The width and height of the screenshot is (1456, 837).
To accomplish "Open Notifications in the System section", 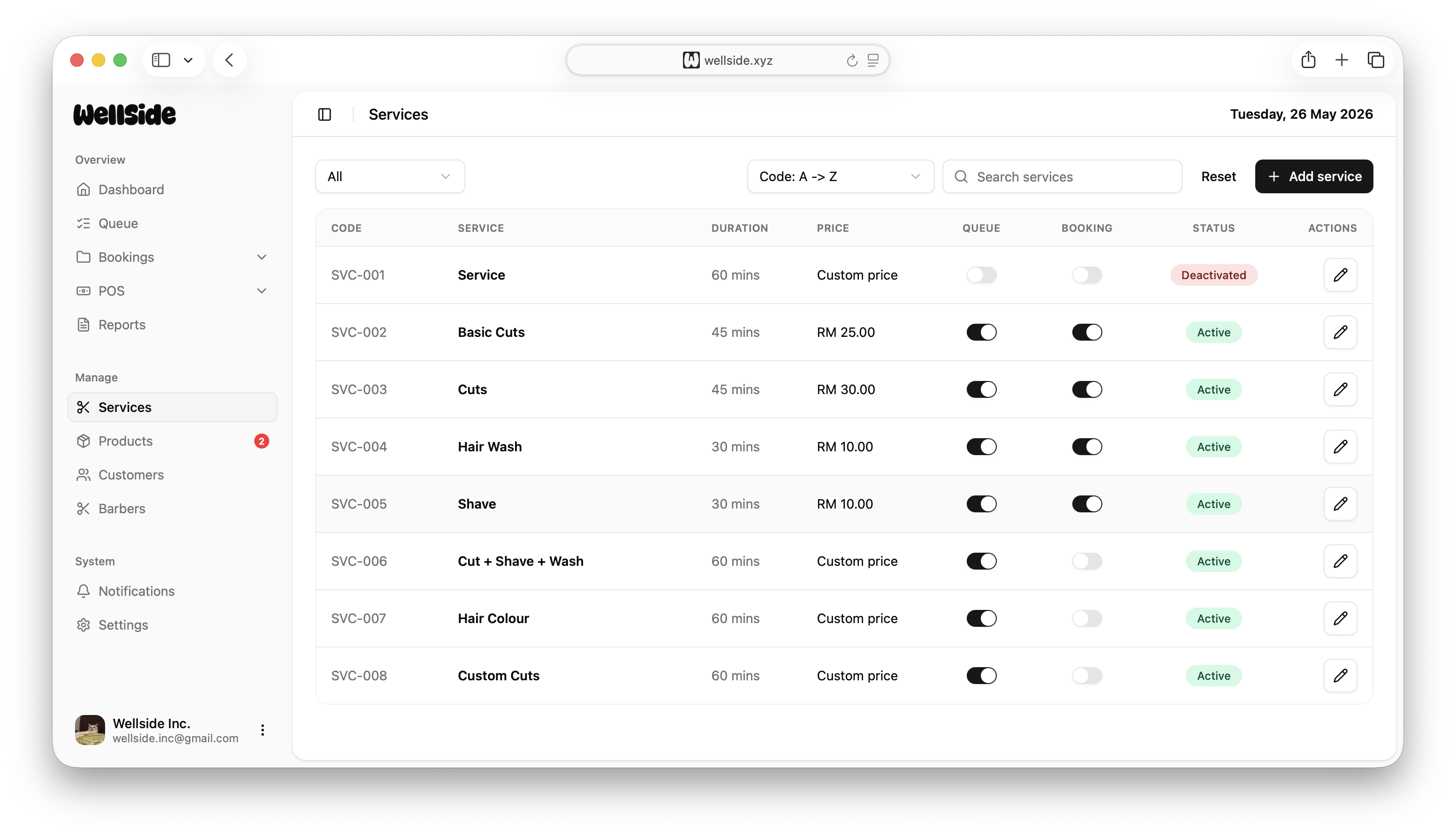I will pyautogui.click(x=172, y=591).
